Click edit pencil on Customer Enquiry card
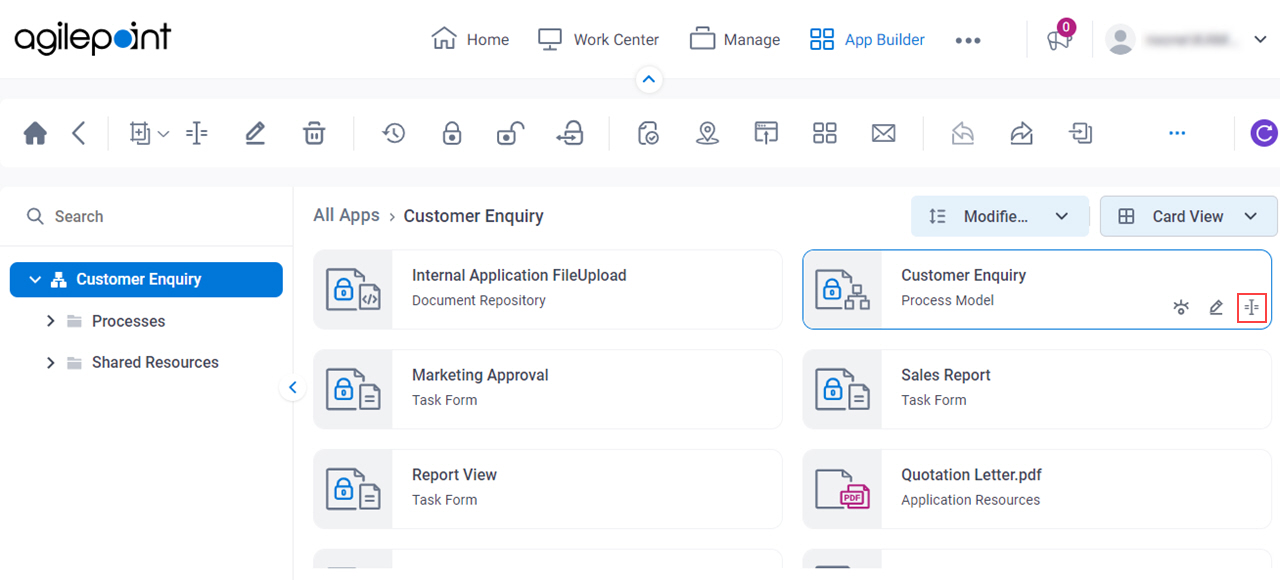 1216,308
